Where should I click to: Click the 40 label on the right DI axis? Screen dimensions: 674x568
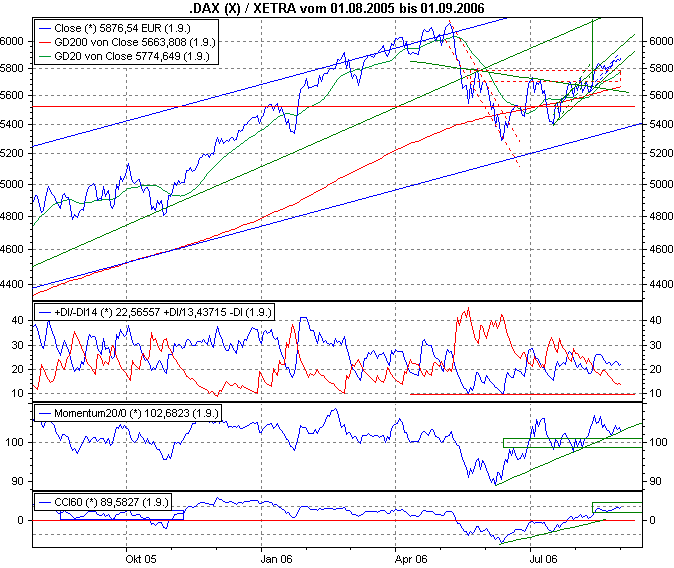pyautogui.click(x=655, y=320)
